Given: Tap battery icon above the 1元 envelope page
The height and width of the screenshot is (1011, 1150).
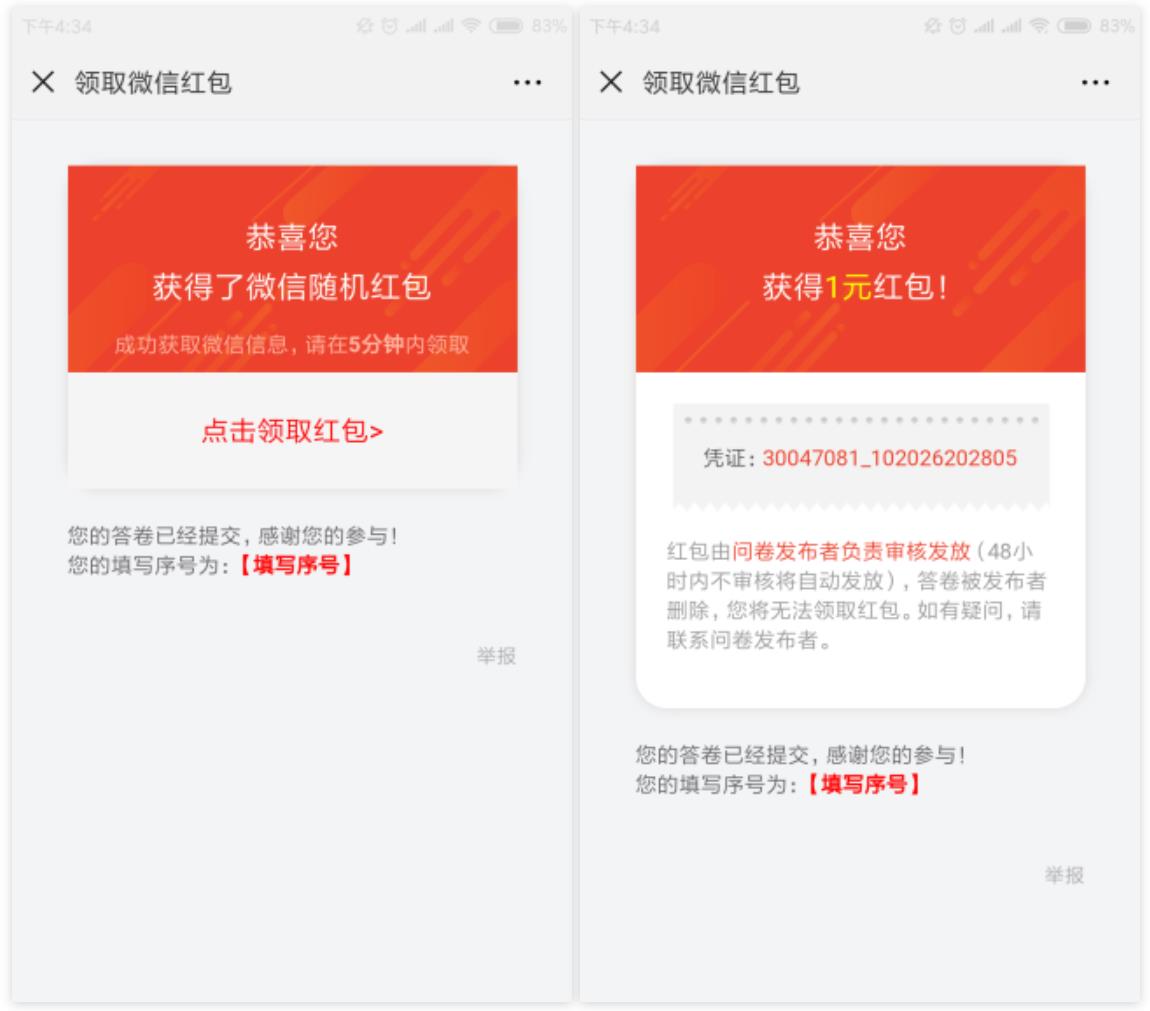Looking at the screenshot, I should pos(1076,27).
